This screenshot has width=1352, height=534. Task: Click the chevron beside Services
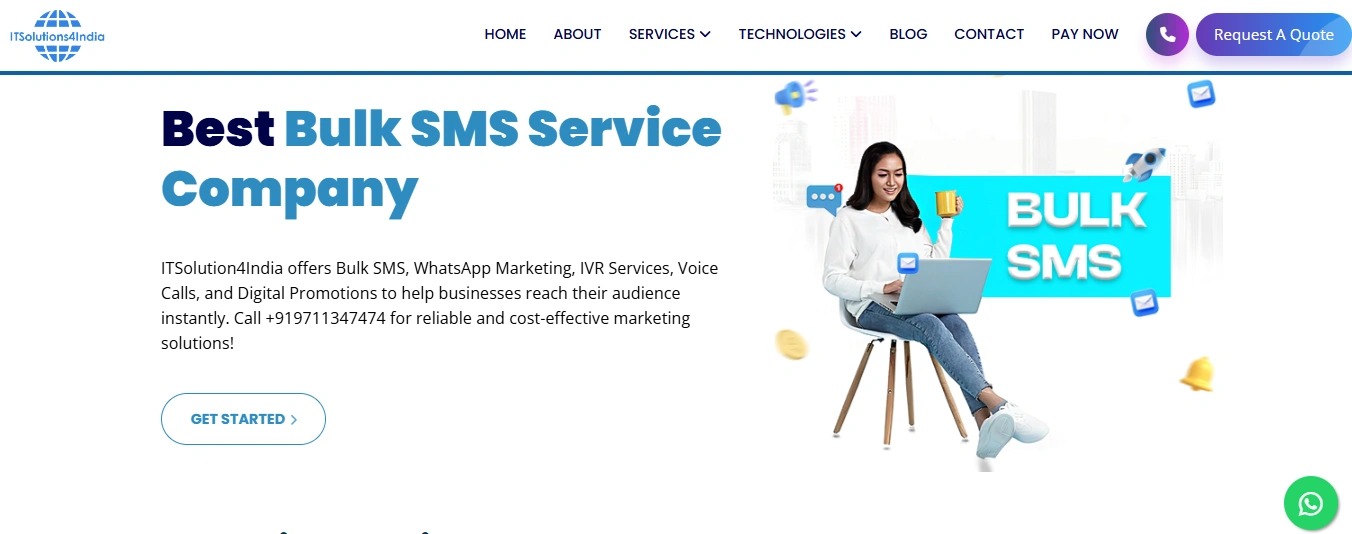click(705, 34)
